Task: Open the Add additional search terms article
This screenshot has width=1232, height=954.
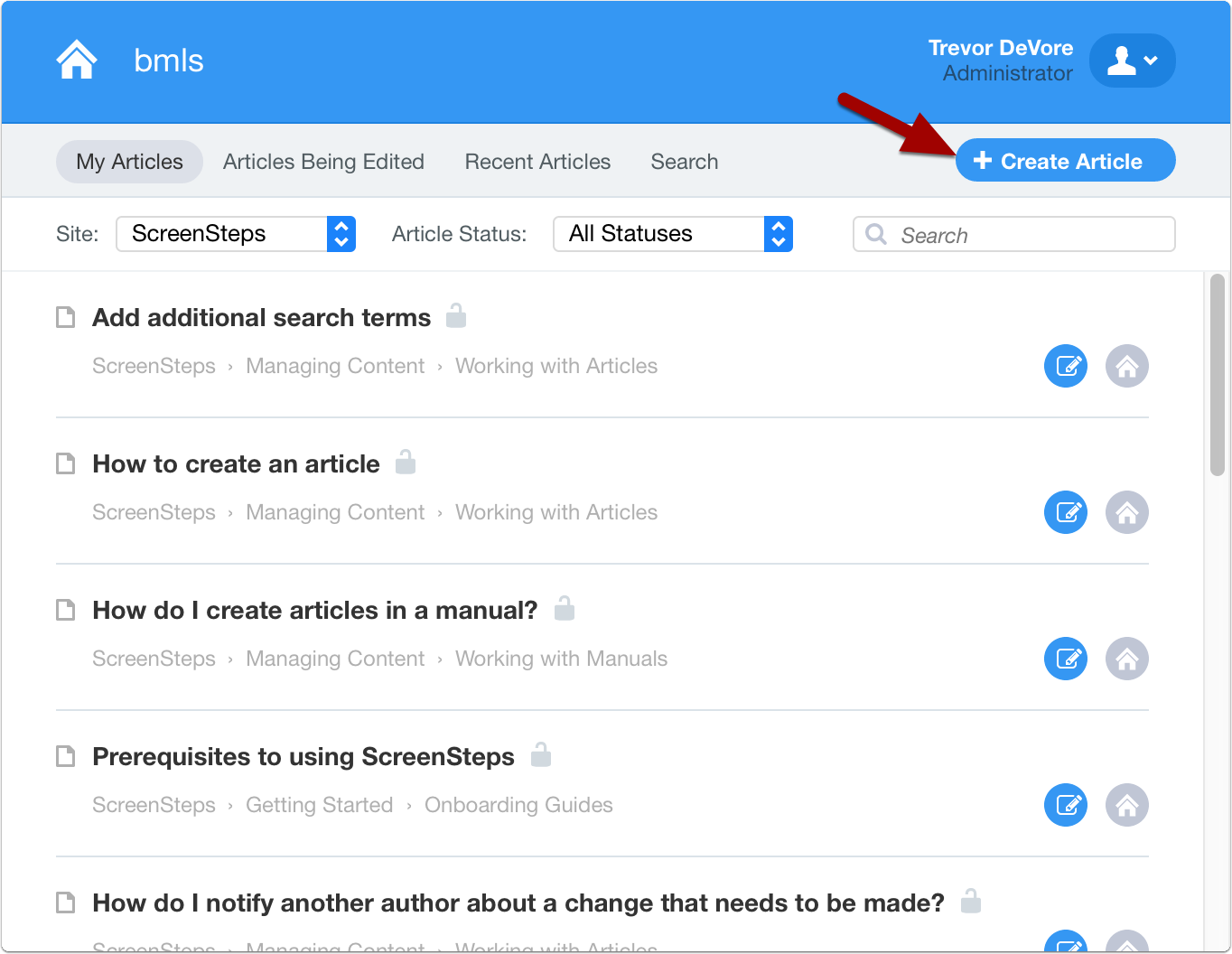Action: point(262,318)
